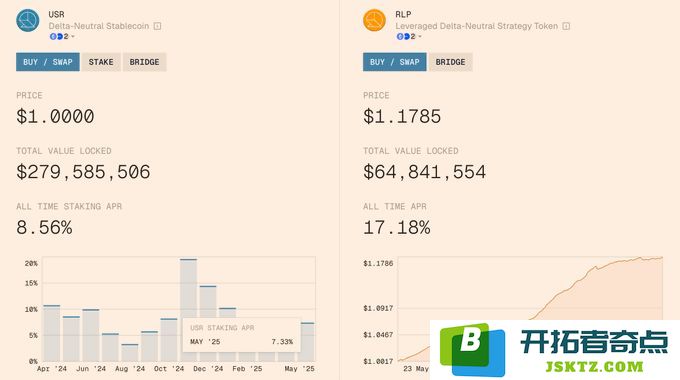Click the May '25 APR bar

point(307,342)
